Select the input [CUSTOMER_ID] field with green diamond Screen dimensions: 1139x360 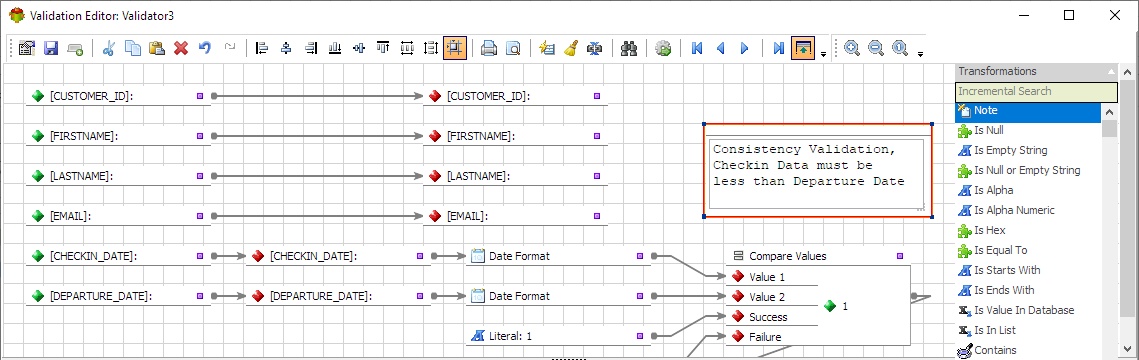[x=118, y=96]
